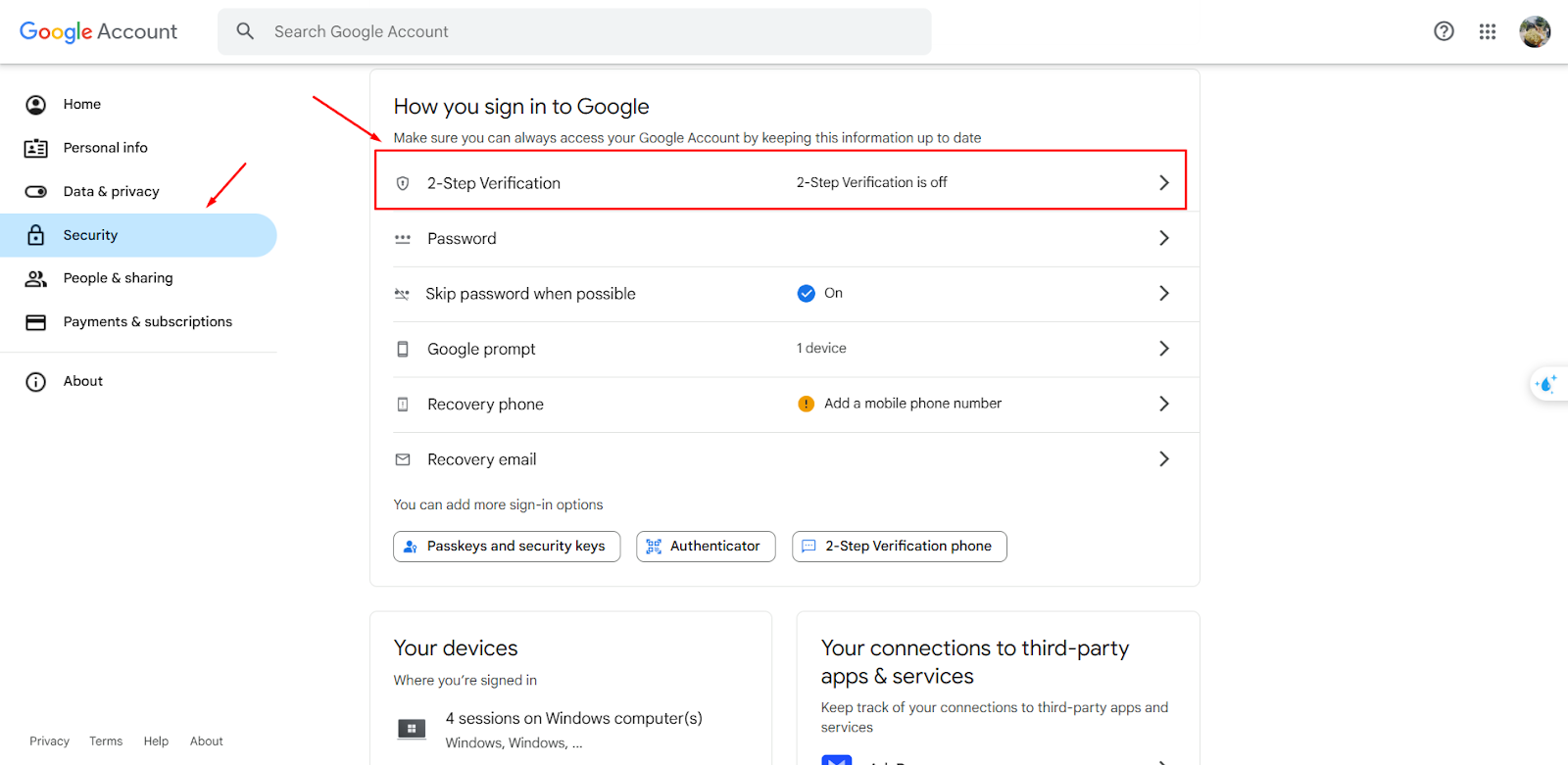Image resolution: width=1568 pixels, height=765 pixels.
Task: Click the Skip password passkey icon
Action: (x=402, y=294)
